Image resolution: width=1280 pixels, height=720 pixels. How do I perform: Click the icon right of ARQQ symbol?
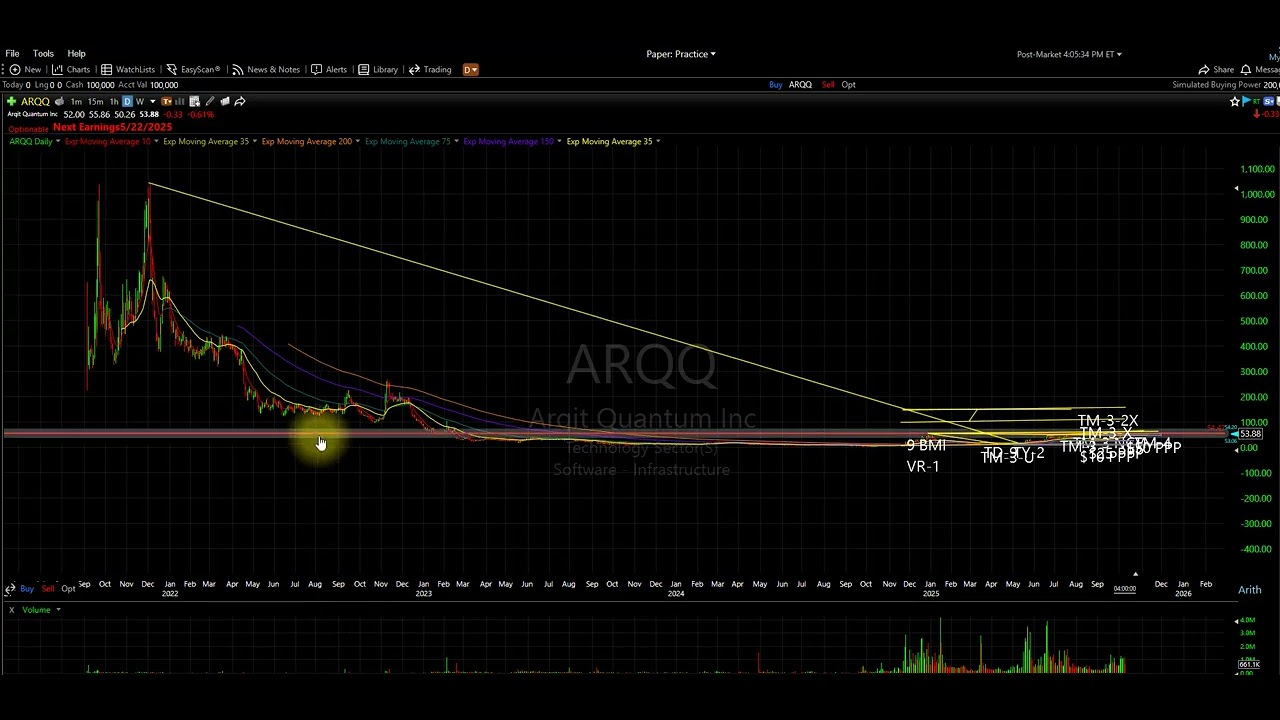click(59, 101)
